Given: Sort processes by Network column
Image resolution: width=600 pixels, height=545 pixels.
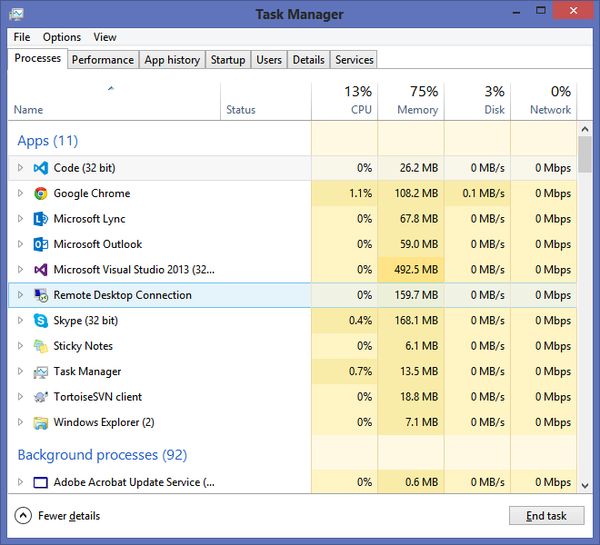Looking at the screenshot, I should 543,101.
